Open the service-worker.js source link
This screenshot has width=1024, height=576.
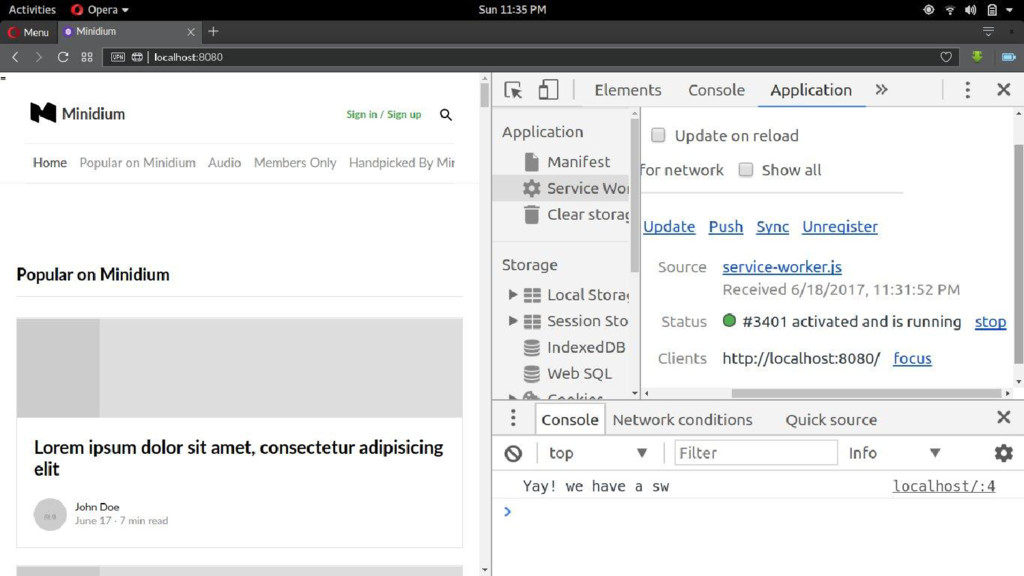(x=782, y=267)
